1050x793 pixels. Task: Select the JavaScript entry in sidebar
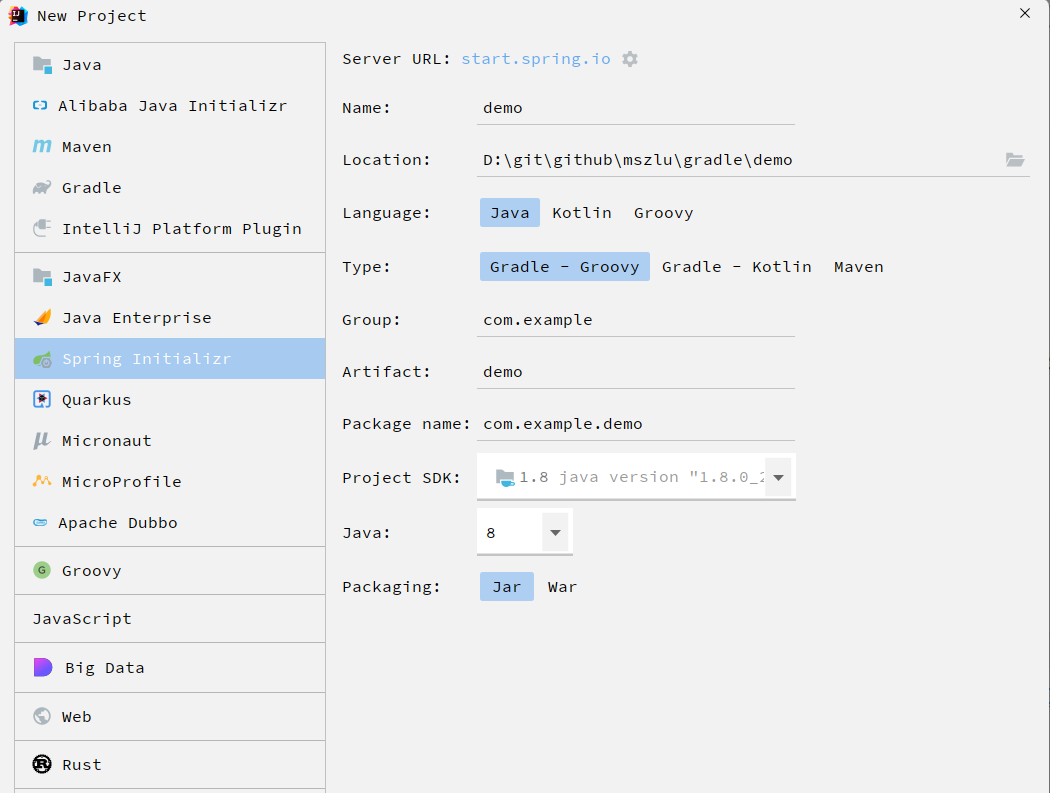point(170,619)
